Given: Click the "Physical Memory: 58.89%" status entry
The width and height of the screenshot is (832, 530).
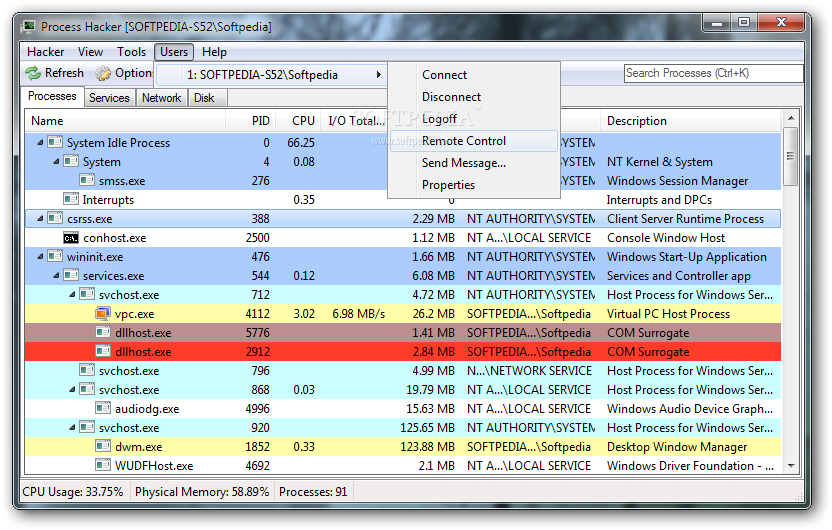Looking at the screenshot, I should tap(202, 492).
